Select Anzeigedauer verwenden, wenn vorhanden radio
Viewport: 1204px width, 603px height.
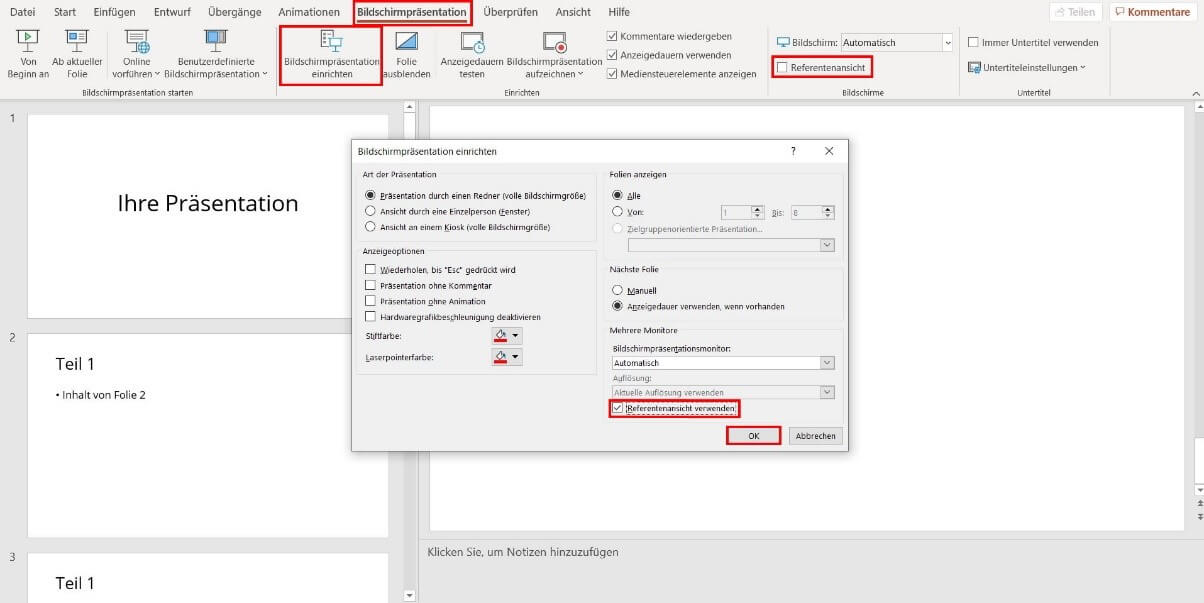[x=617, y=306]
